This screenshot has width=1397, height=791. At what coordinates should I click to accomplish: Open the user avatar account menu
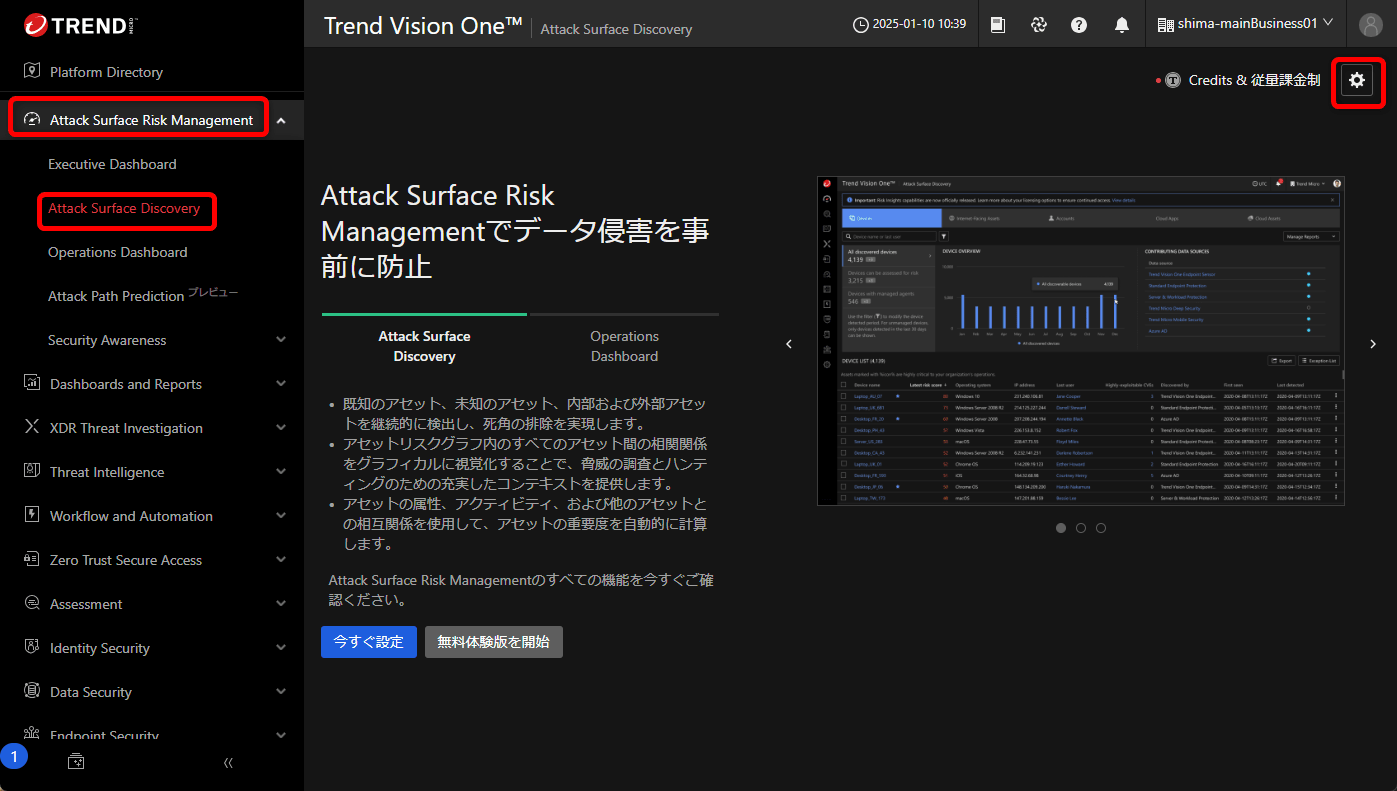1371,24
